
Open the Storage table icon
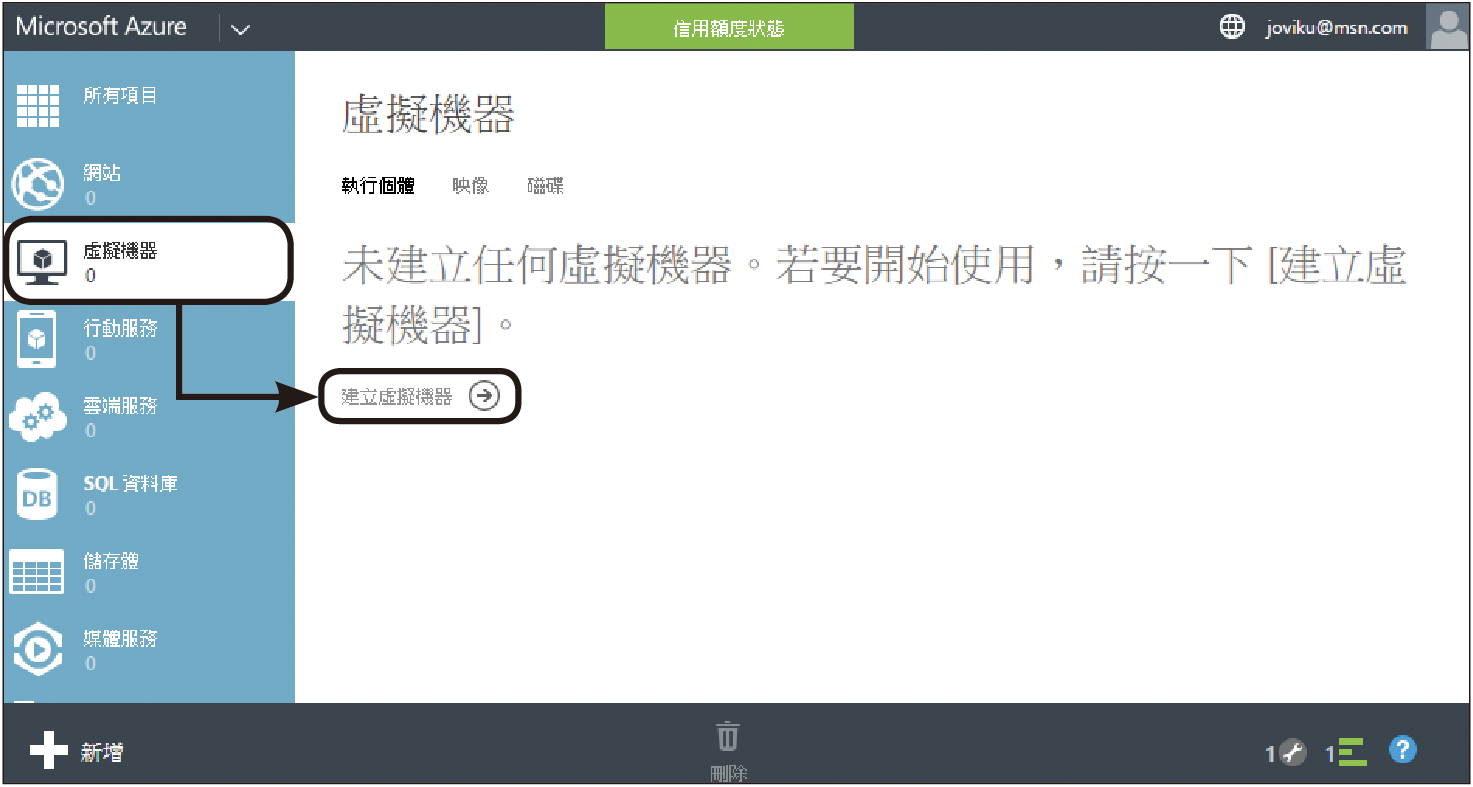[x=37, y=573]
